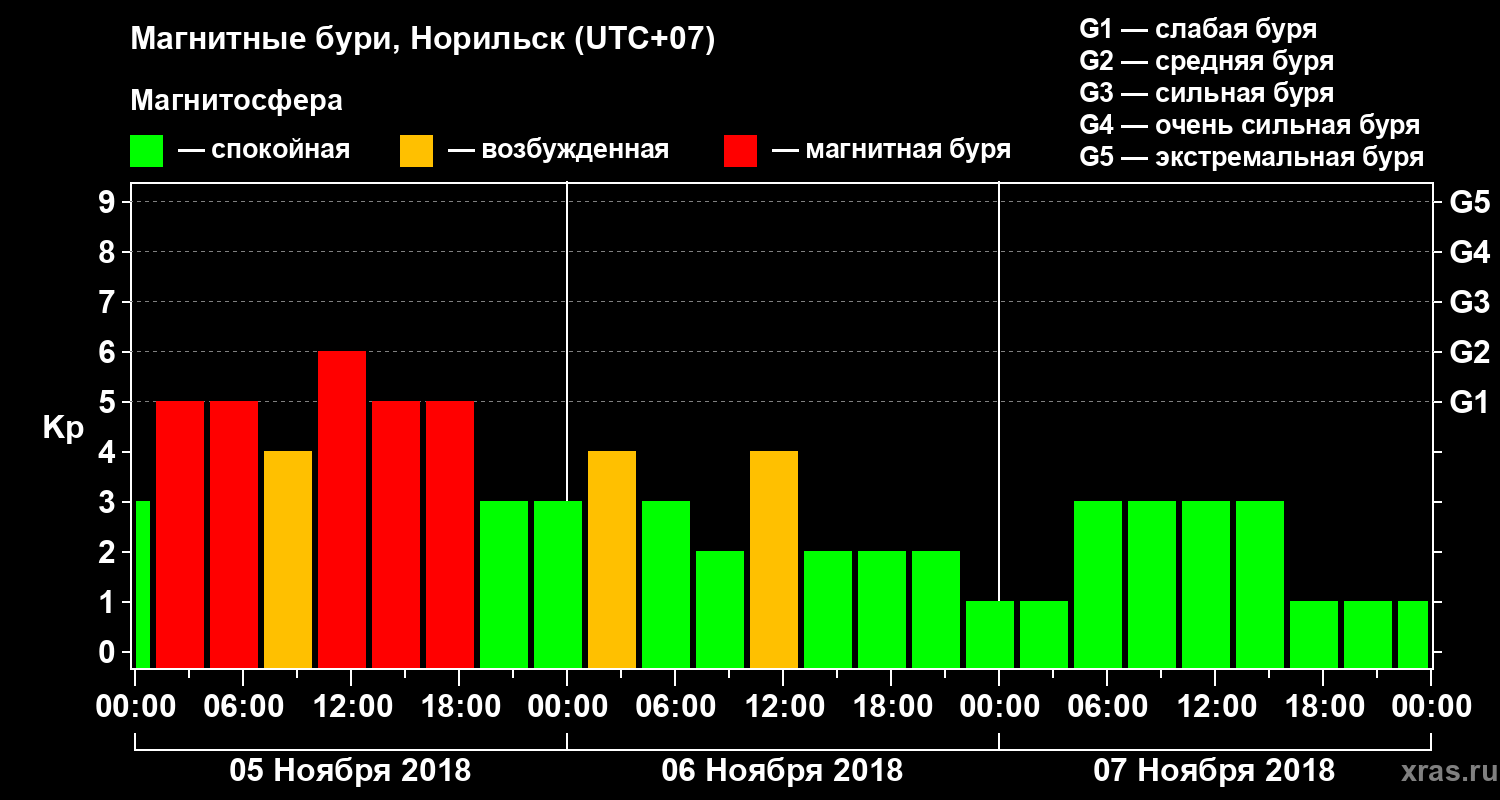Click the orange возбужденная legend swatch

pyautogui.click(x=416, y=151)
